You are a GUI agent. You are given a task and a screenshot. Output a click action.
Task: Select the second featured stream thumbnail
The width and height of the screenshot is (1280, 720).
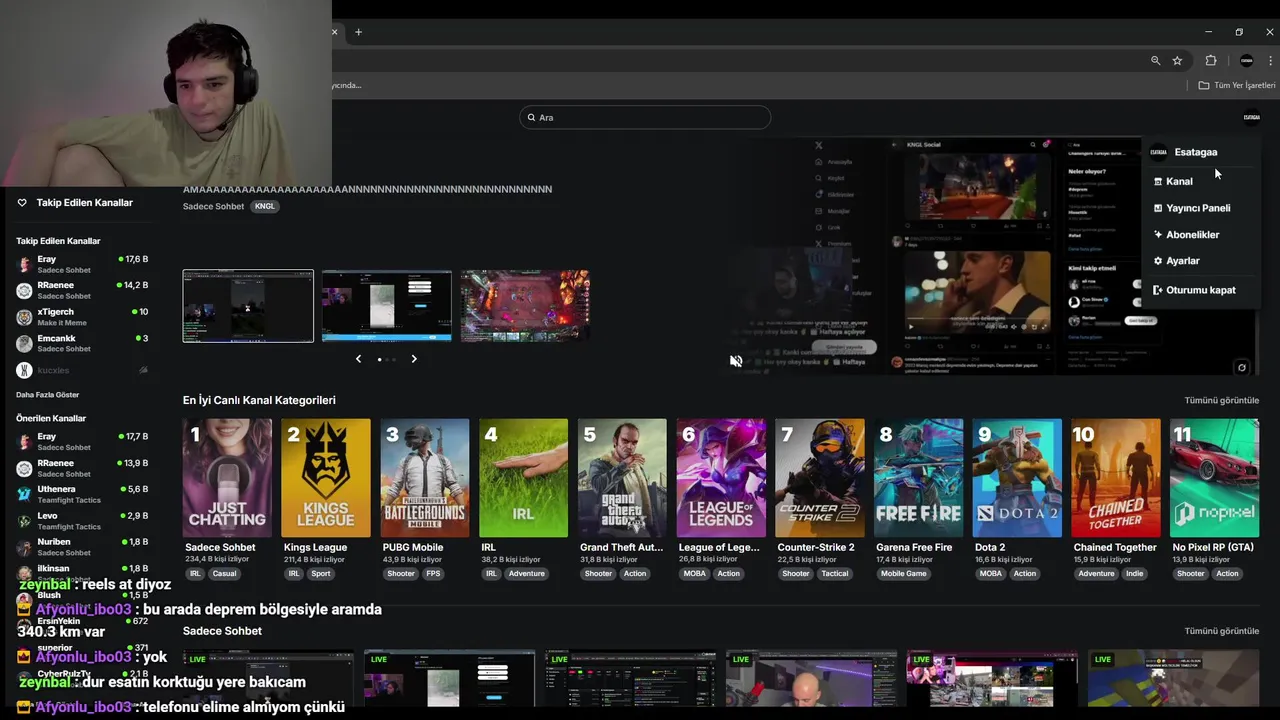tap(386, 306)
